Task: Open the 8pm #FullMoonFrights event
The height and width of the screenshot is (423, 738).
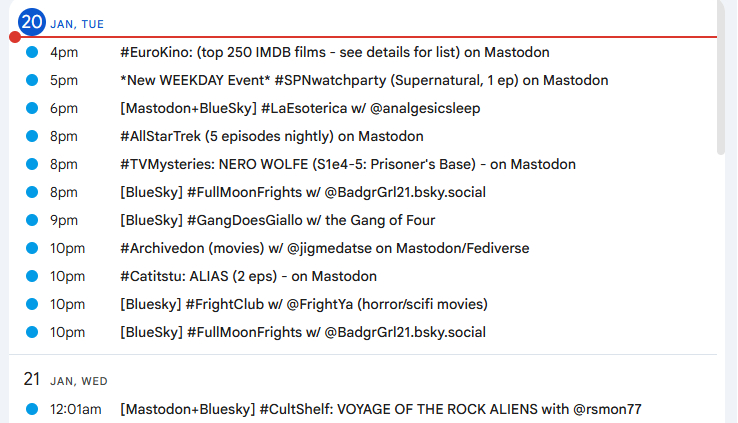Action: 303,192
